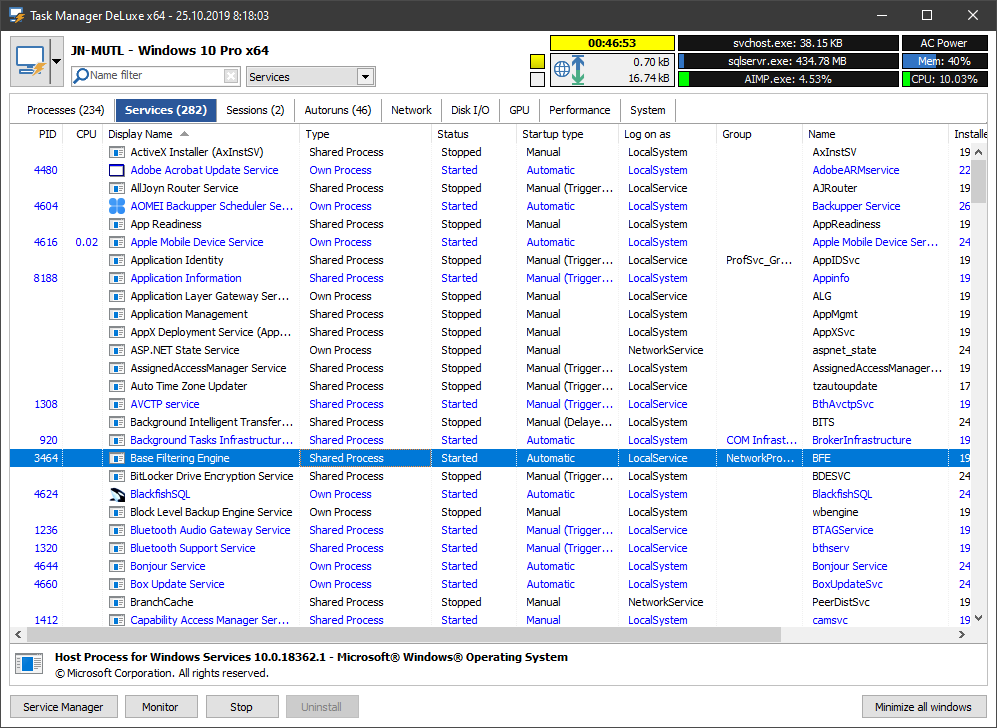The image size is (997, 728).
Task: Switch to the Autoruns (46) tab
Action: (x=338, y=110)
